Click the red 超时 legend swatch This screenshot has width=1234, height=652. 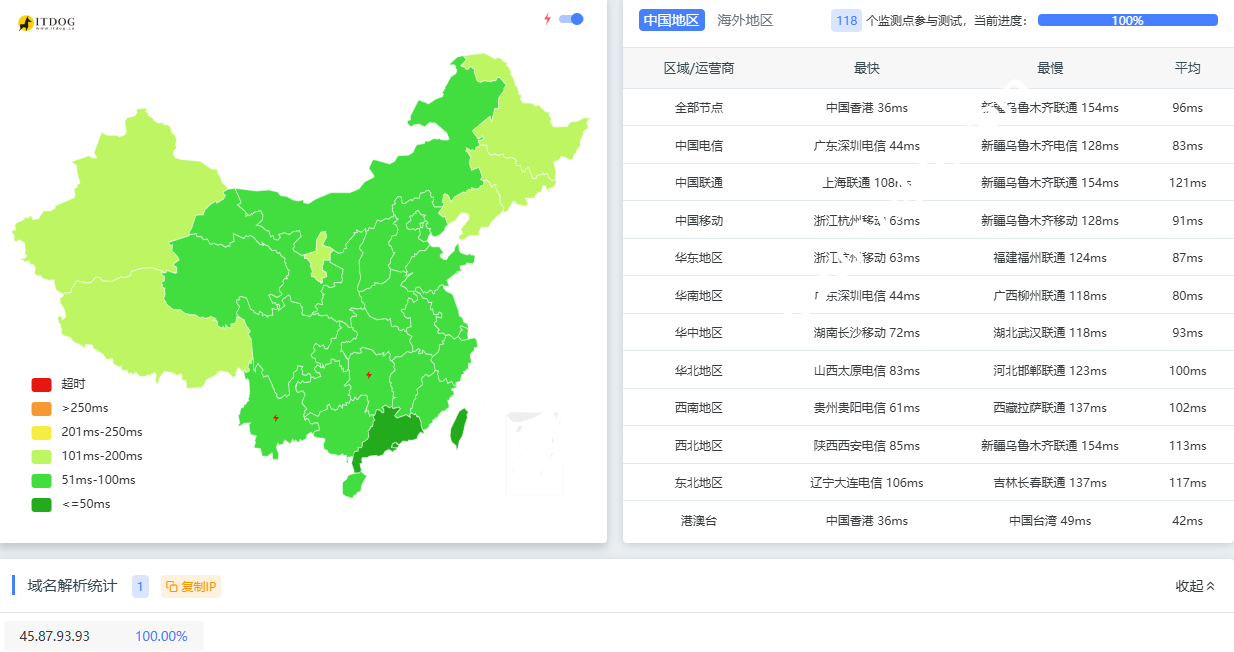click(41, 384)
